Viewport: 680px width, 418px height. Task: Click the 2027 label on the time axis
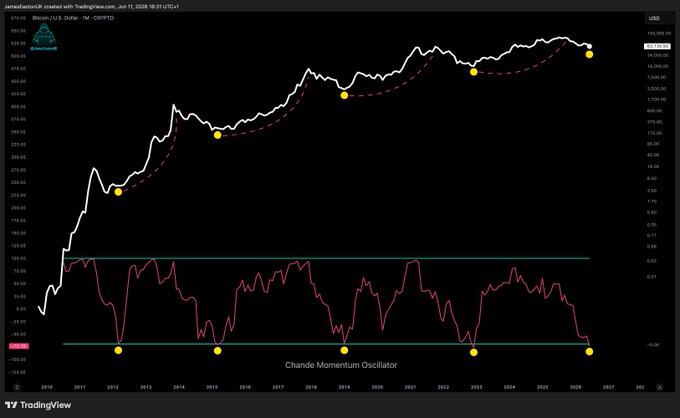click(608, 387)
